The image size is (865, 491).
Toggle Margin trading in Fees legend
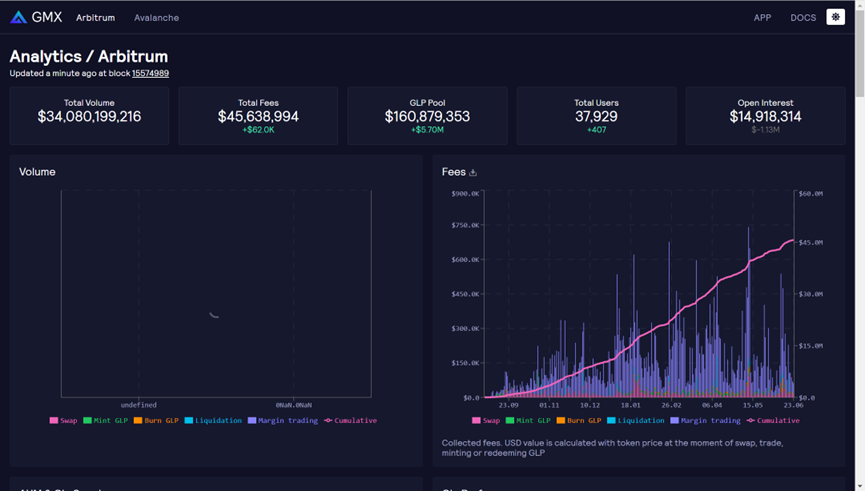[706, 420]
